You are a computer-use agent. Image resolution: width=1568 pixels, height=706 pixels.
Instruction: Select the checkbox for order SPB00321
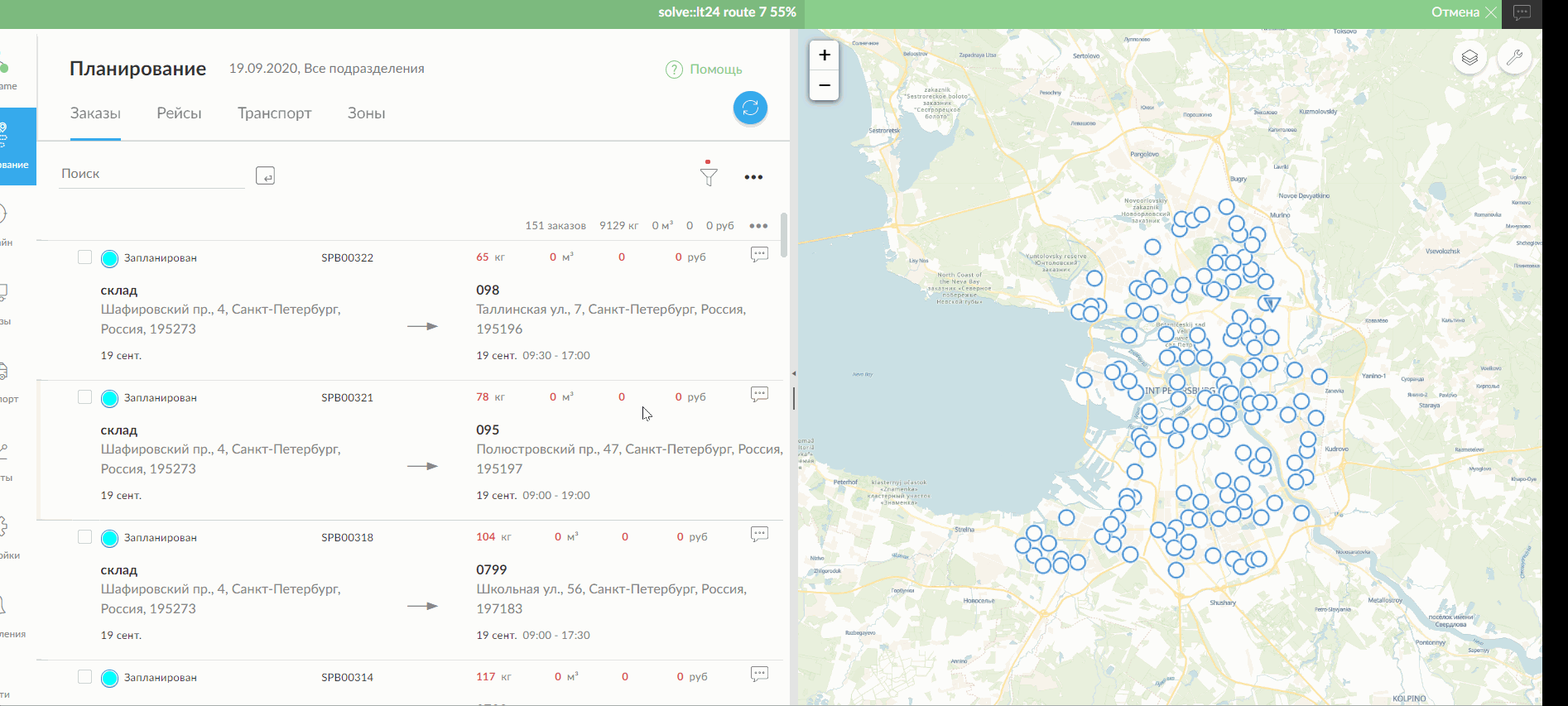click(84, 397)
